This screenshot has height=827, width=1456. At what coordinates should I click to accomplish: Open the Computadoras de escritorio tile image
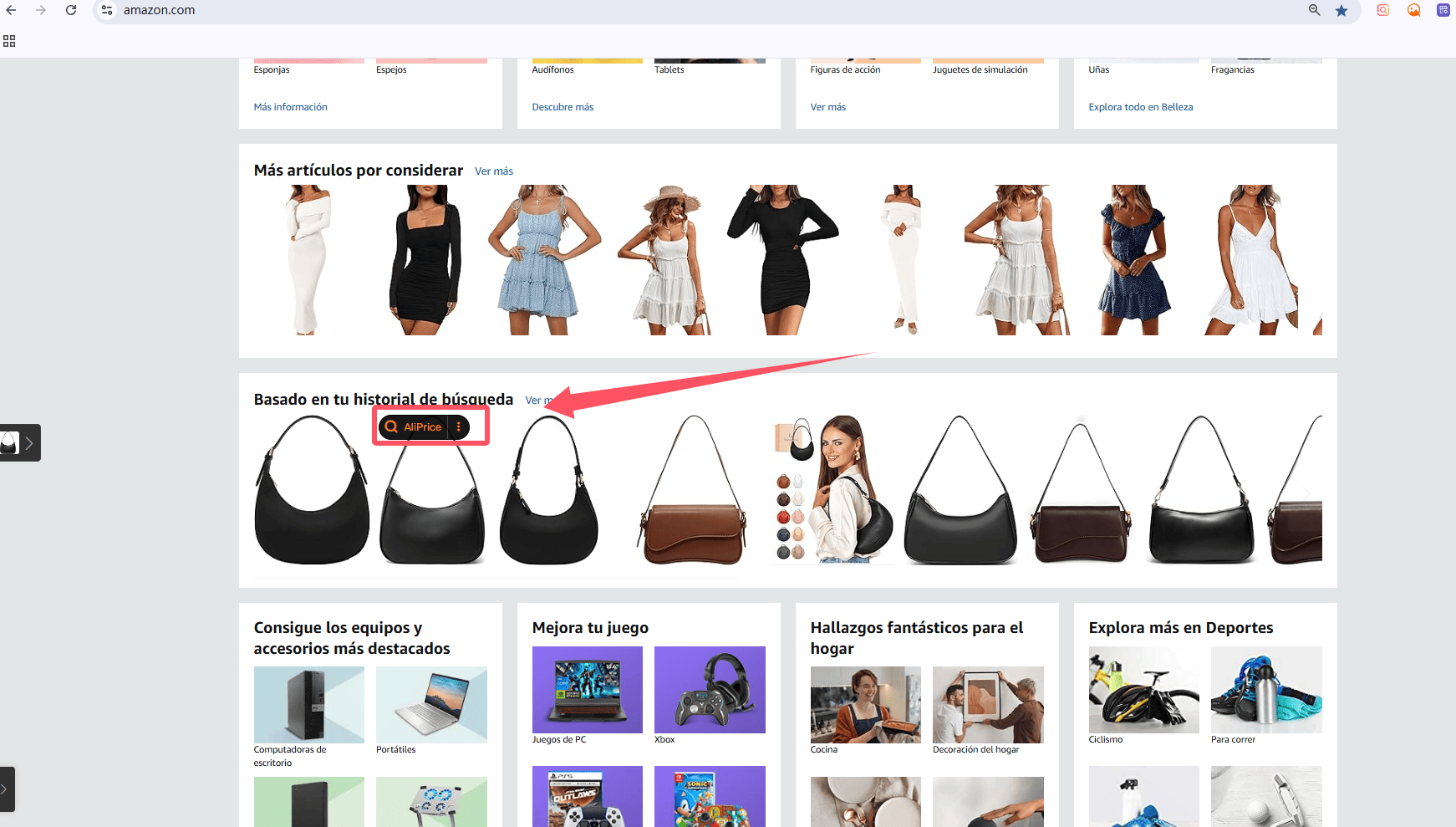pos(309,705)
